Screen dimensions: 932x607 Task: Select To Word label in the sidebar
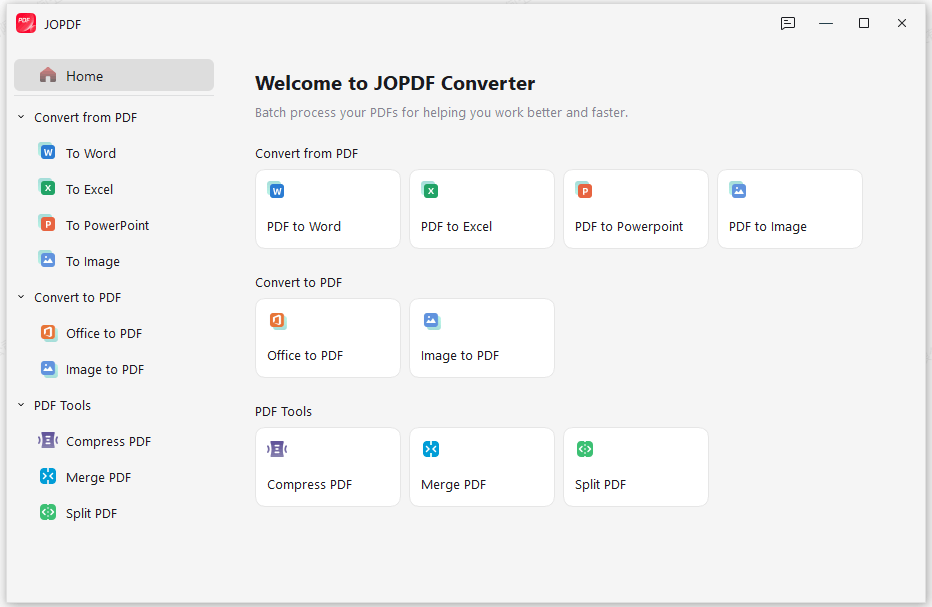[91, 153]
